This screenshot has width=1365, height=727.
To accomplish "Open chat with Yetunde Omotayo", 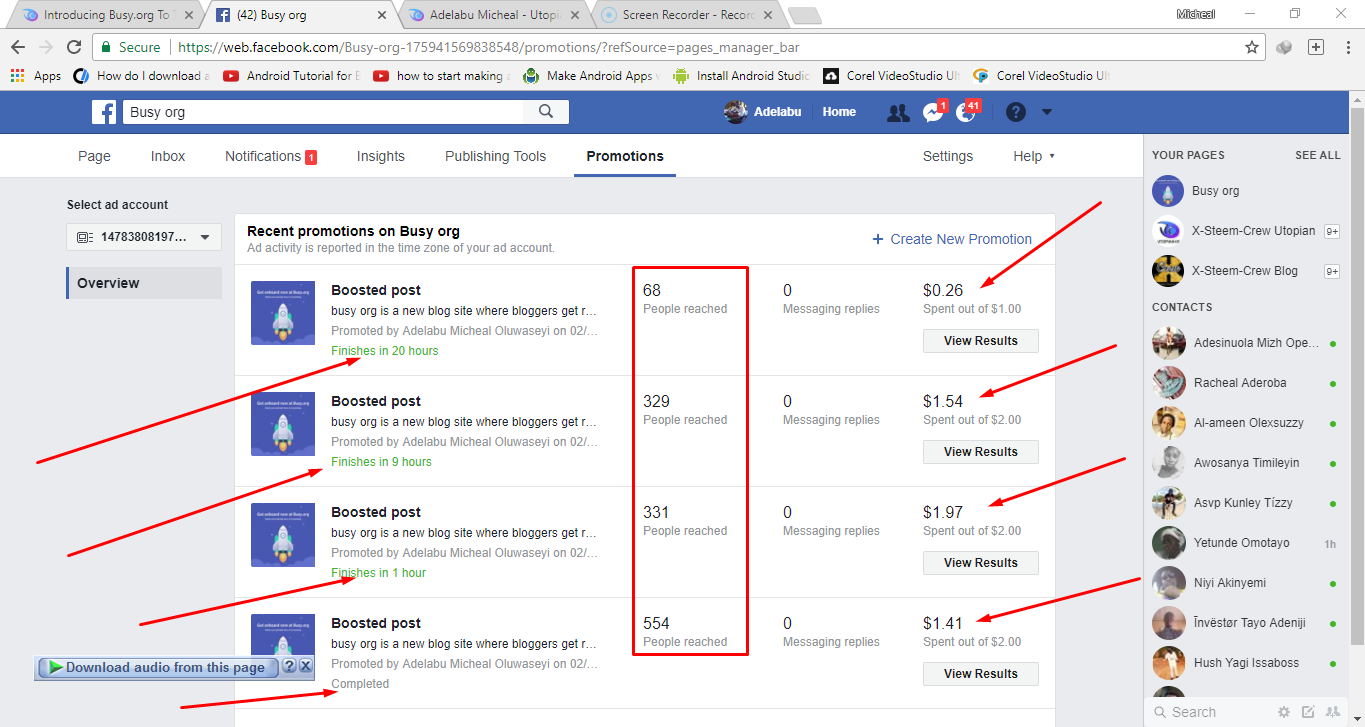I will (1246, 543).
